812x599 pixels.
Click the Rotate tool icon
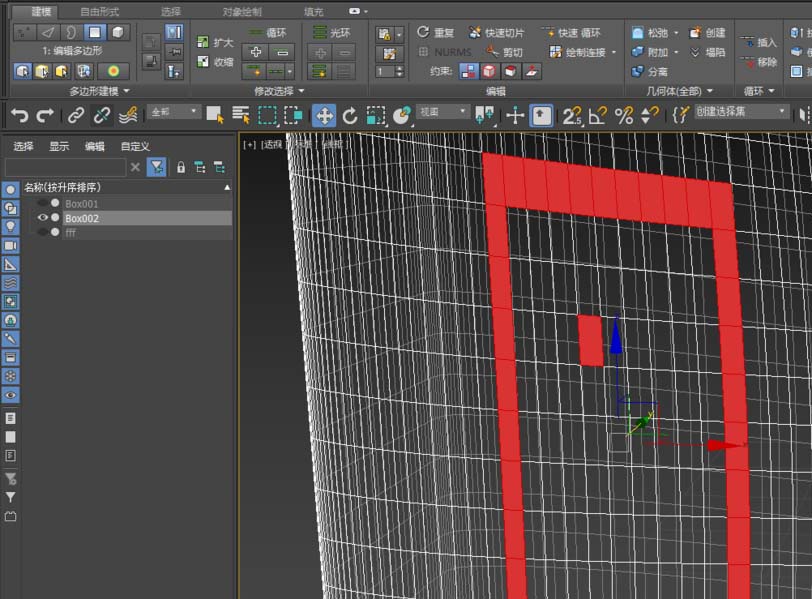pyautogui.click(x=350, y=115)
